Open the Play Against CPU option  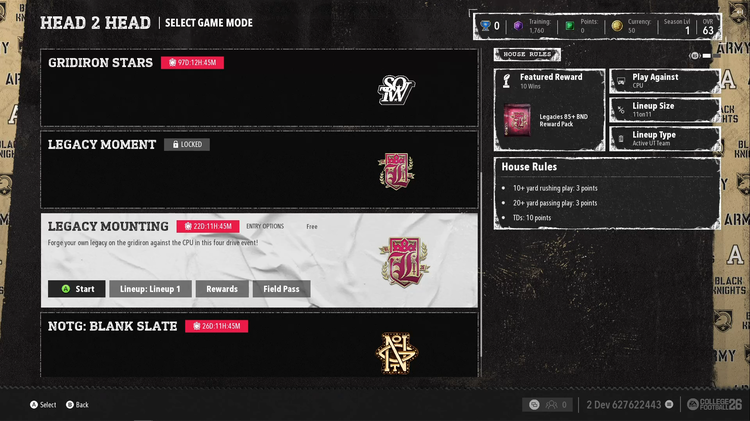pyautogui.click(x=665, y=81)
